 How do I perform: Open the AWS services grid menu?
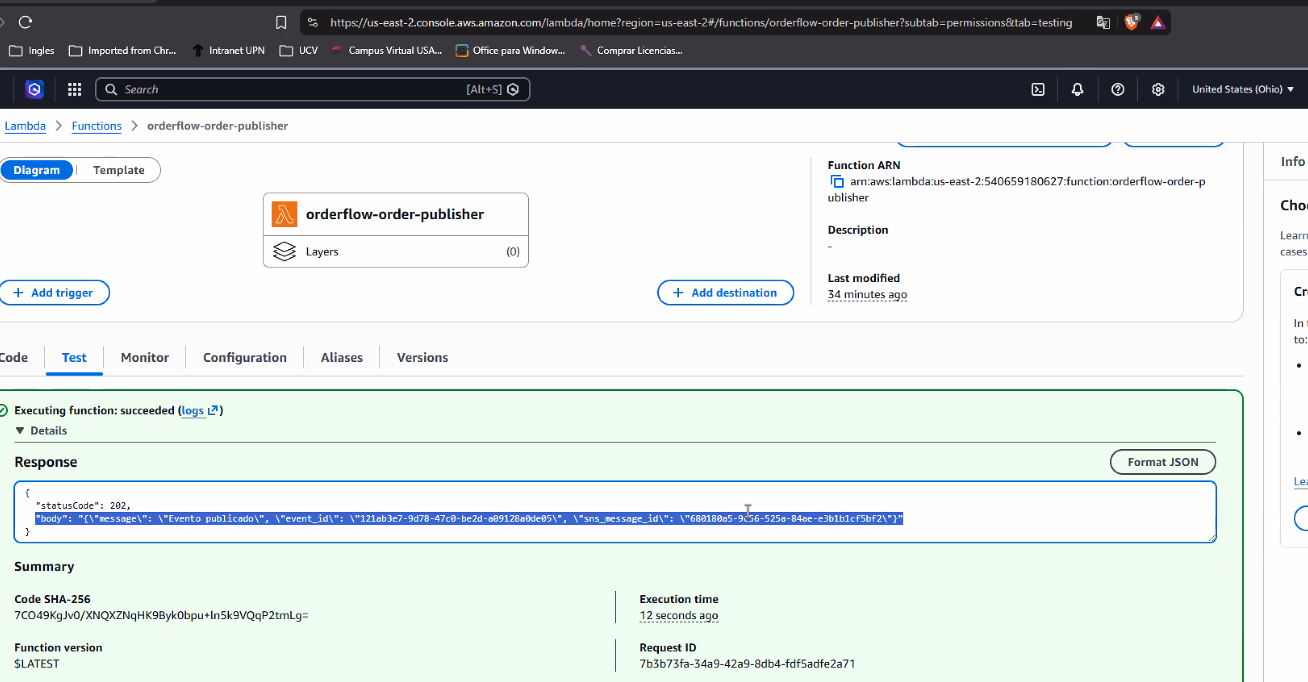click(x=74, y=89)
